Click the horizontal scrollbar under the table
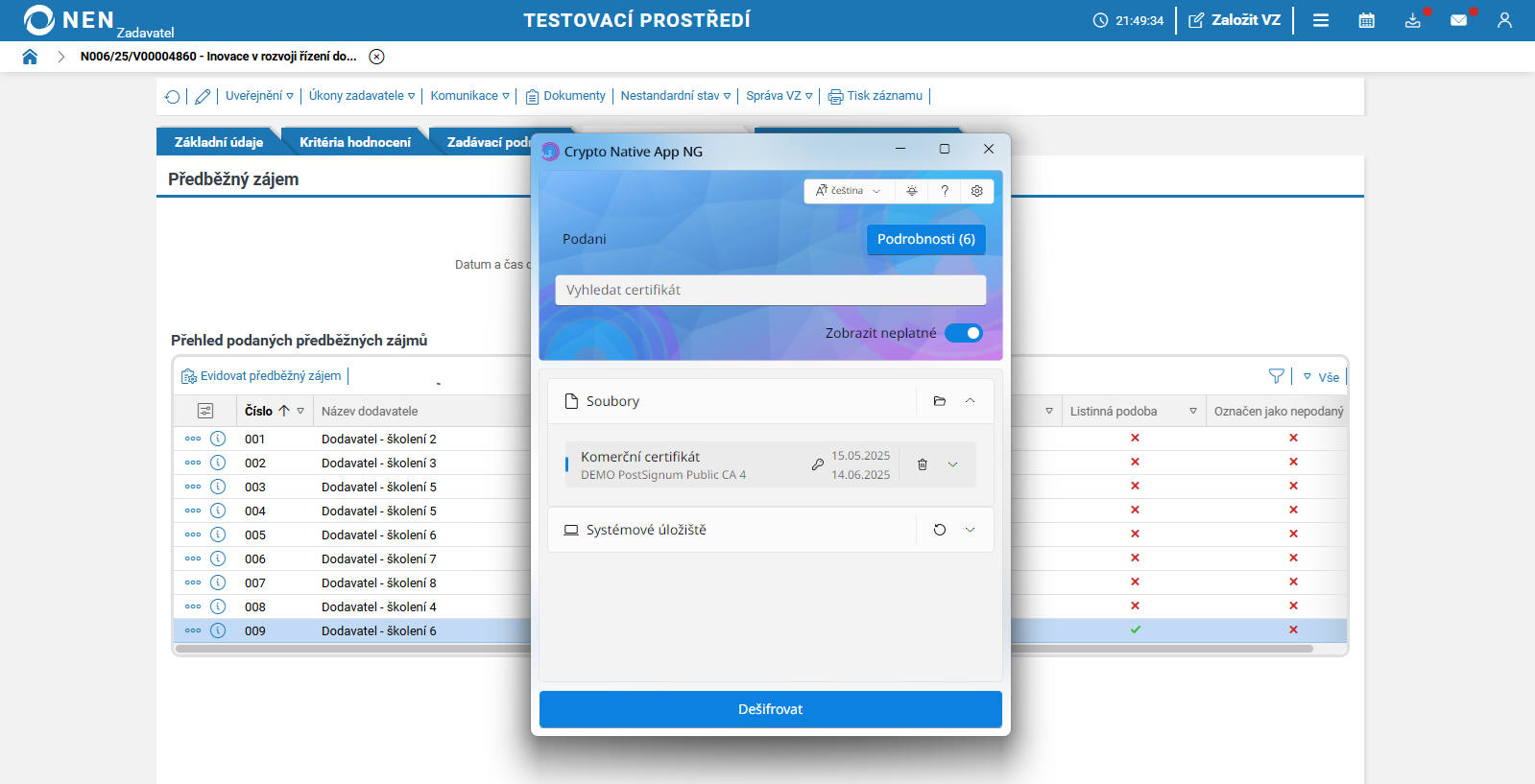This screenshot has width=1535, height=784. click(x=744, y=649)
